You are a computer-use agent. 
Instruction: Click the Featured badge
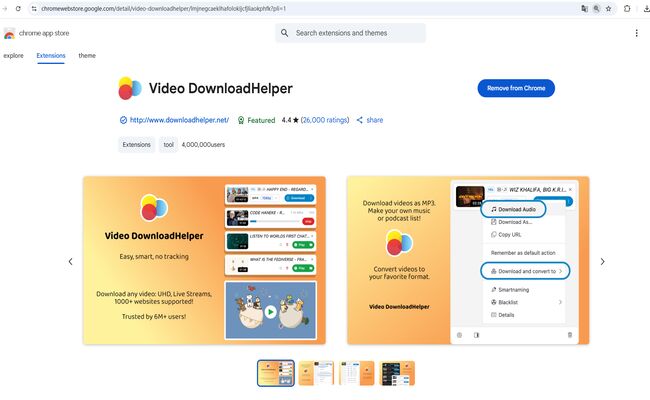[x=256, y=120]
